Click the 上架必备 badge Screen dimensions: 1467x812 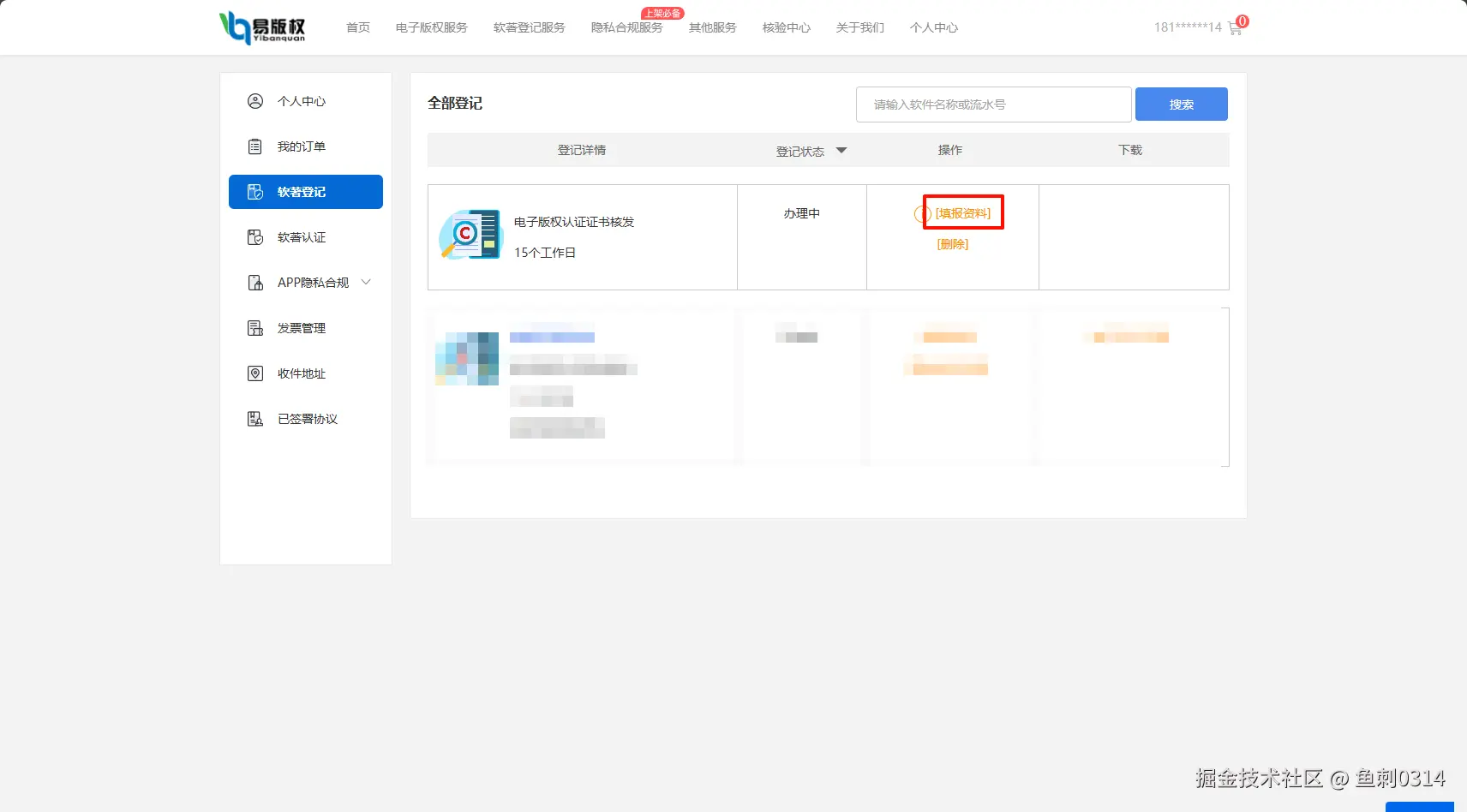[662, 13]
